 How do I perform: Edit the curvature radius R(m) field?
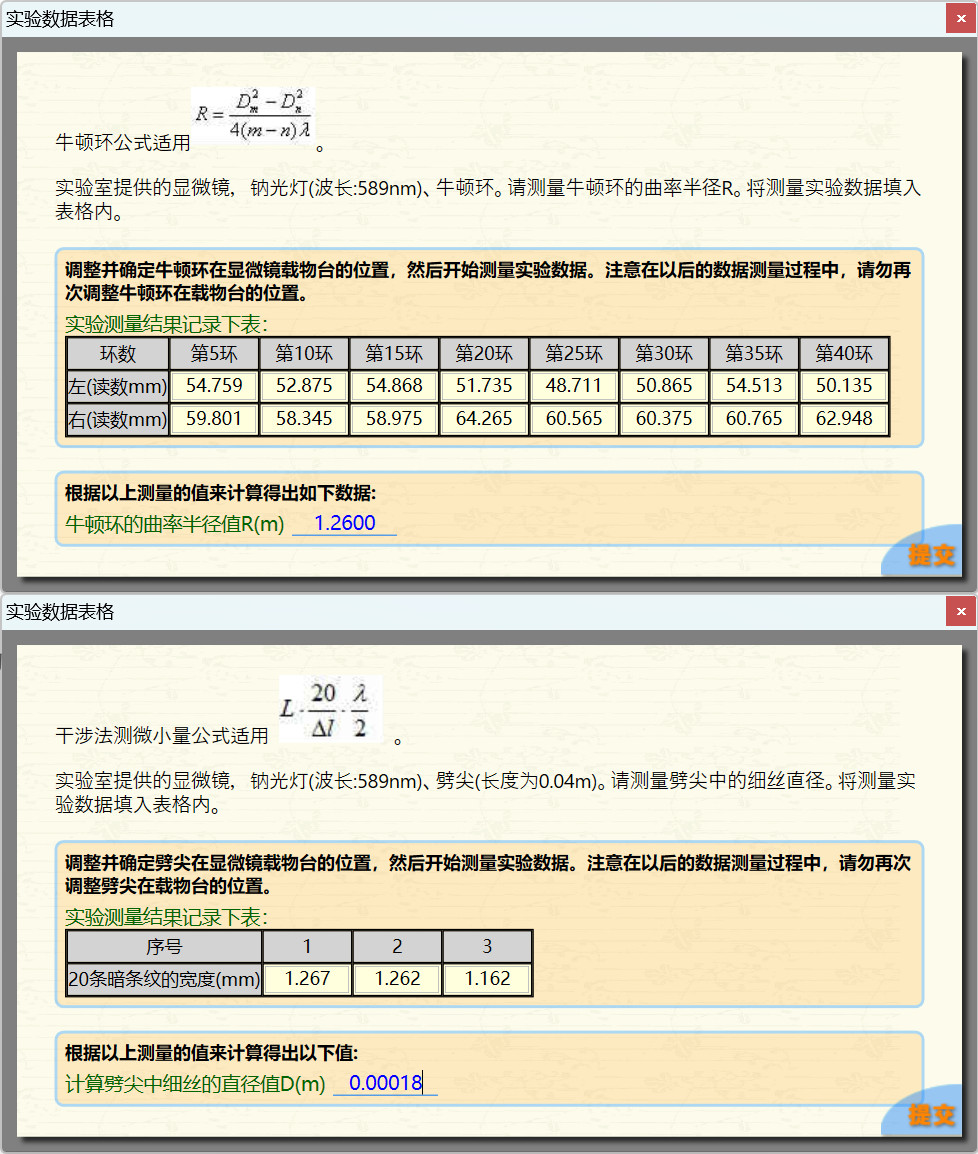pos(344,523)
